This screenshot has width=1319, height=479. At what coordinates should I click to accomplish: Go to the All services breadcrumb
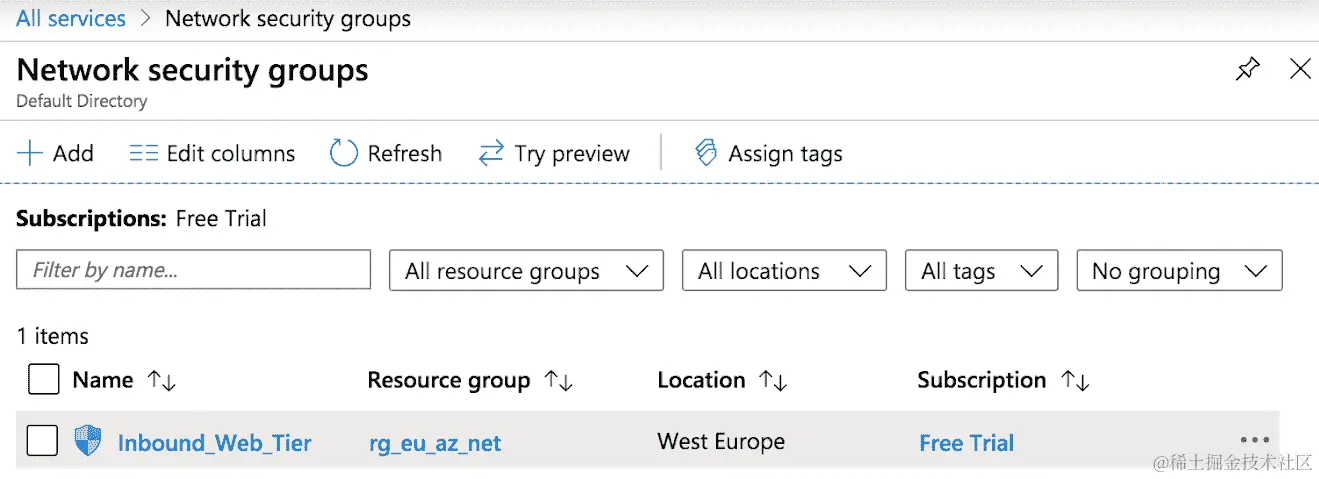(71, 18)
